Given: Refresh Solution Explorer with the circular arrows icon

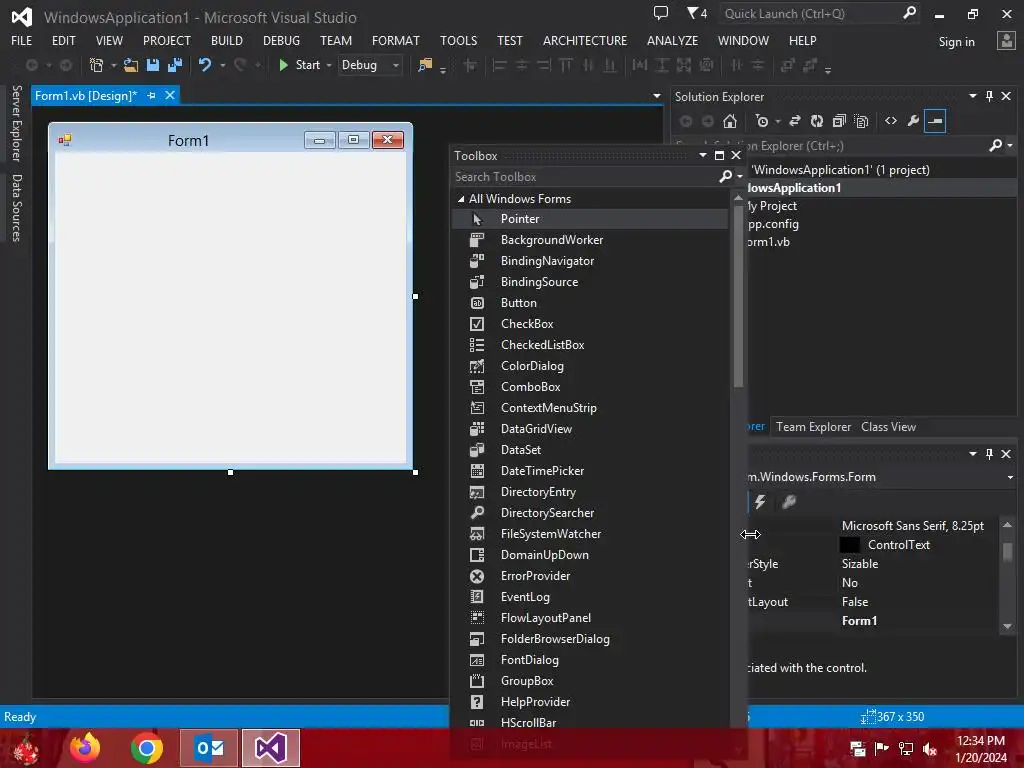Looking at the screenshot, I should pos(817,121).
